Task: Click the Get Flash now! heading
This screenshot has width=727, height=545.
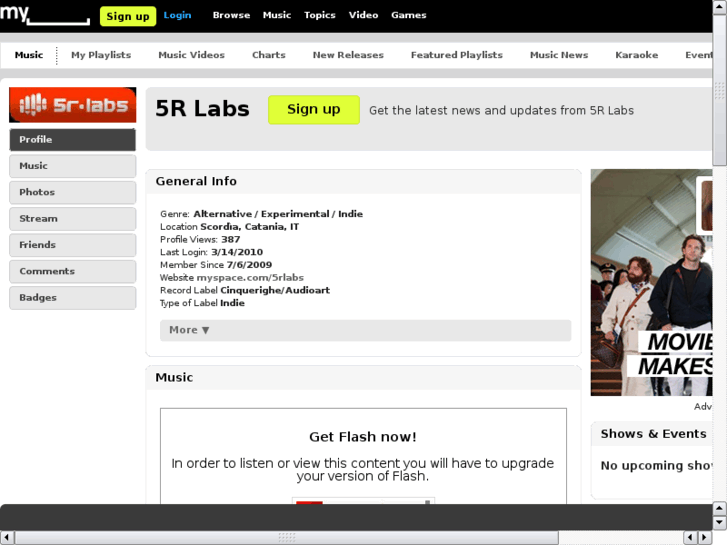Action: click(363, 437)
